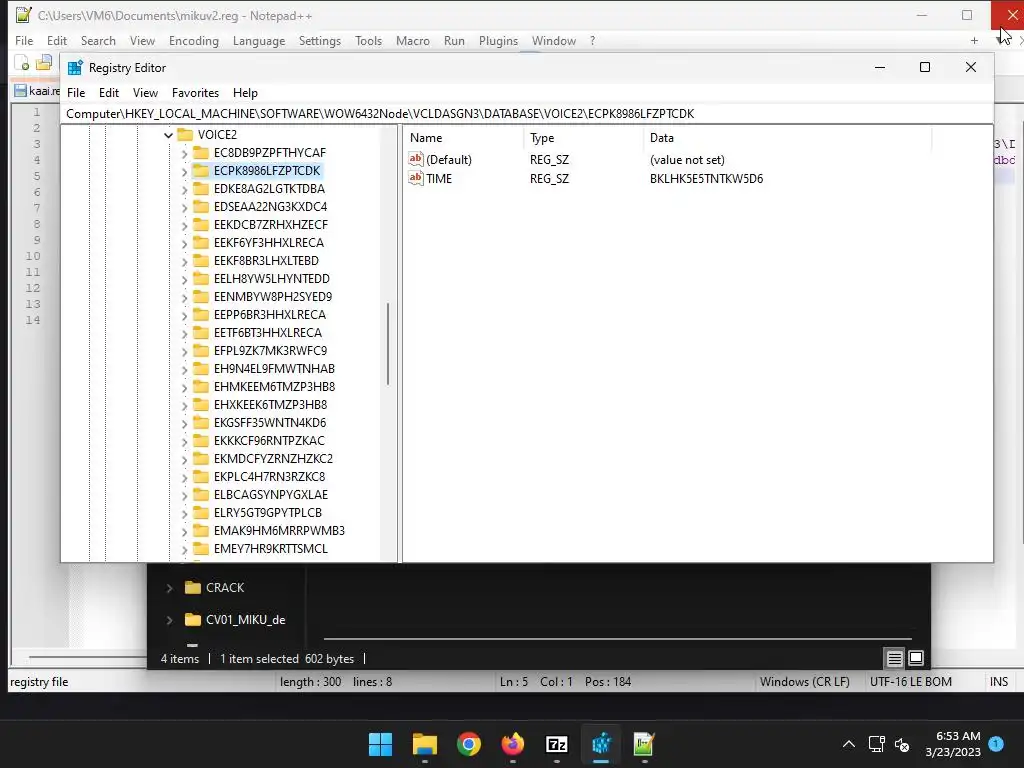
Task: Select the EKKKCF96RNTPZKAC key
Action: [x=269, y=441]
